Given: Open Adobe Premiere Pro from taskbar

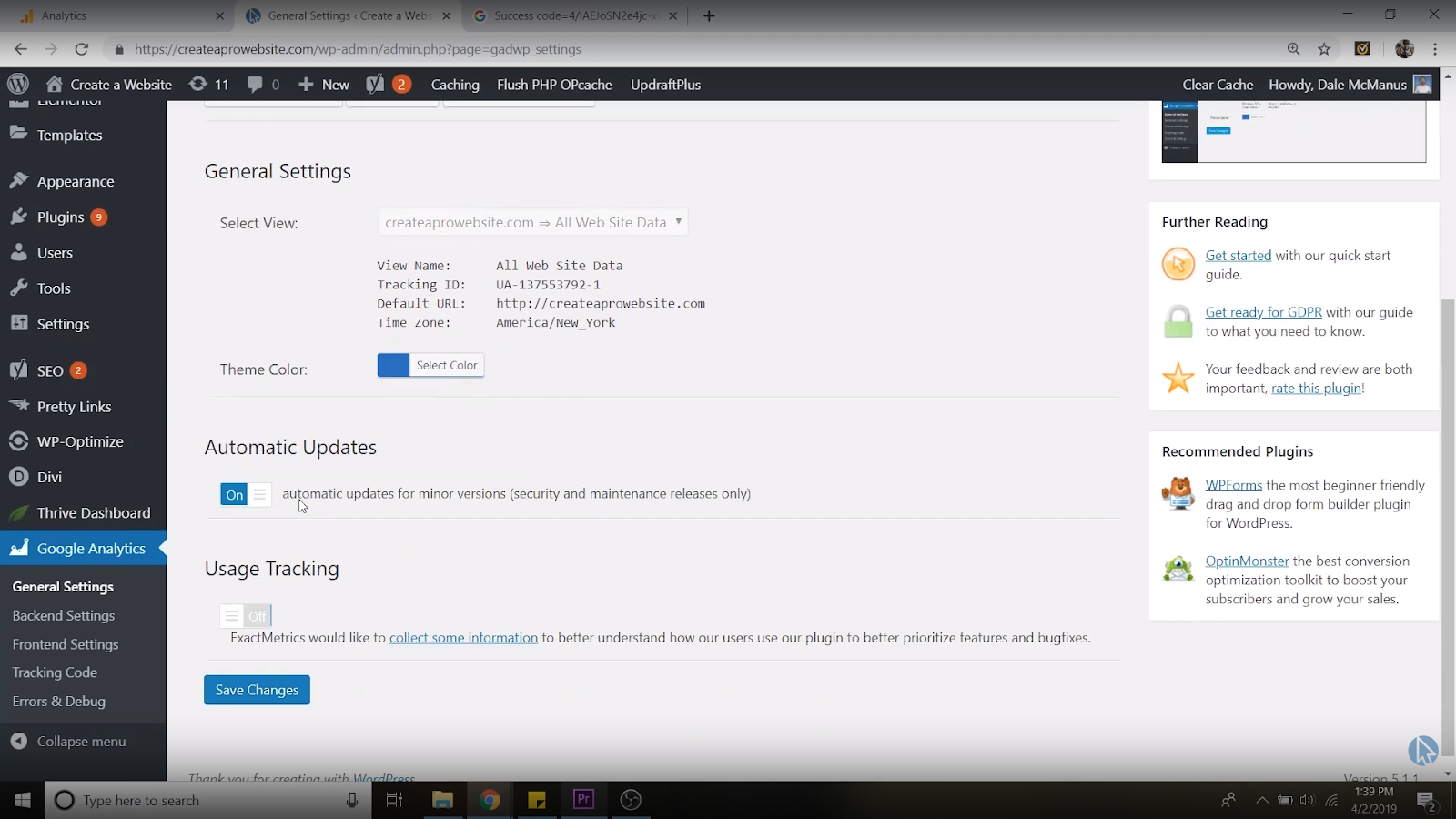Looking at the screenshot, I should tap(583, 800).
